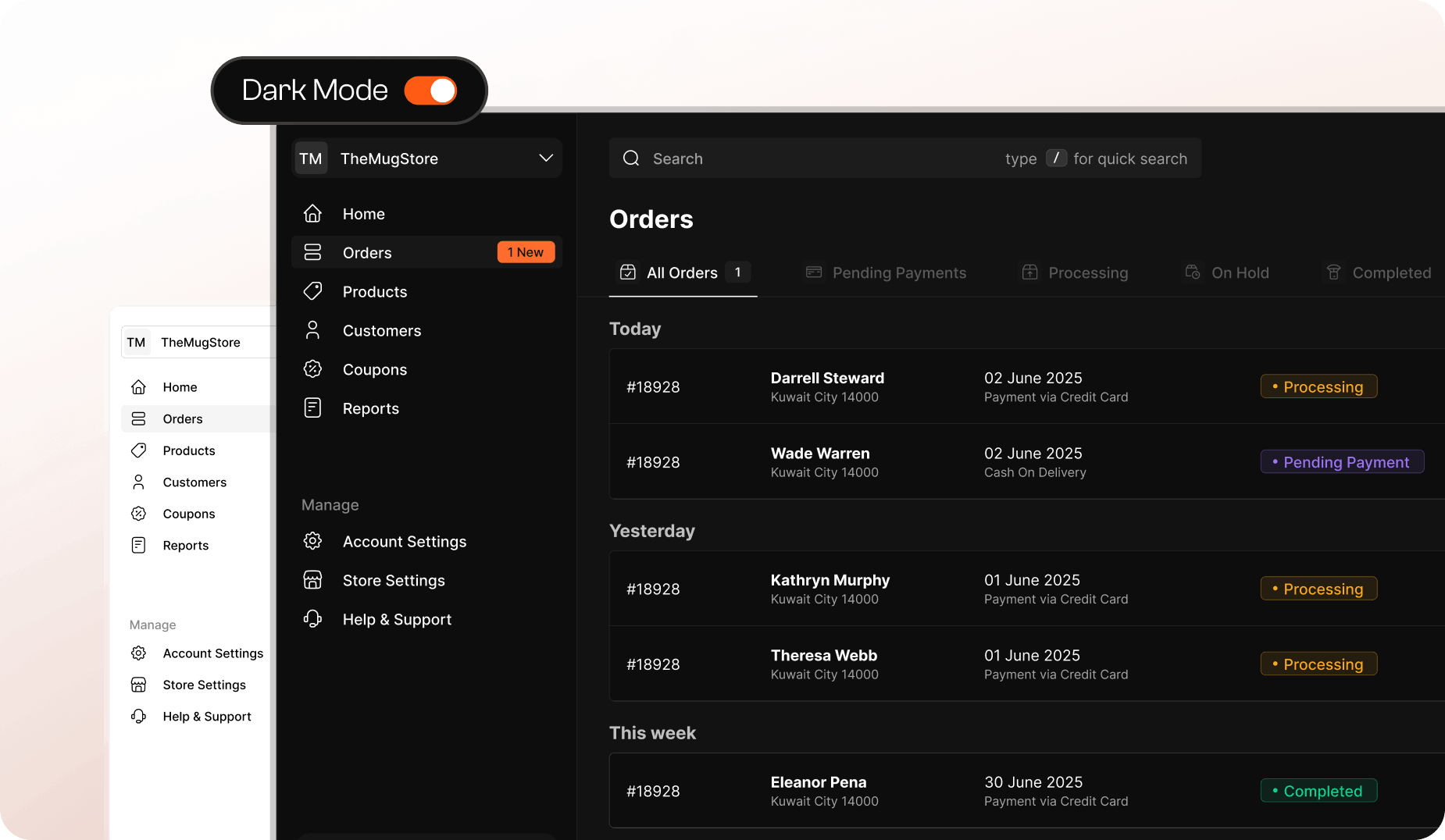This screenshot has width=1445, height=840.
Task: Click Processing status of Darrell Steward order
Action: [1318, 386]
